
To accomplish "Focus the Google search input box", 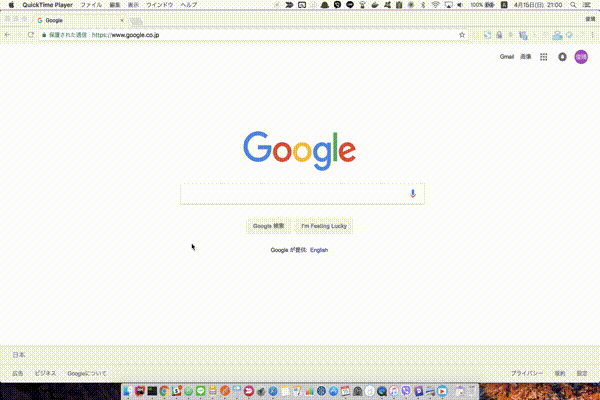I will click(x=302, y=194).
